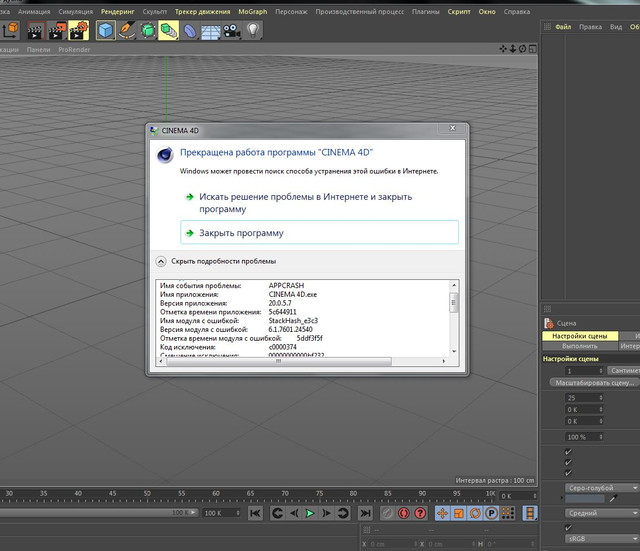Play animation forwards with green arrow
This screenshot has width=640, height=551.
pyautogui.click(x=310, y=513)
